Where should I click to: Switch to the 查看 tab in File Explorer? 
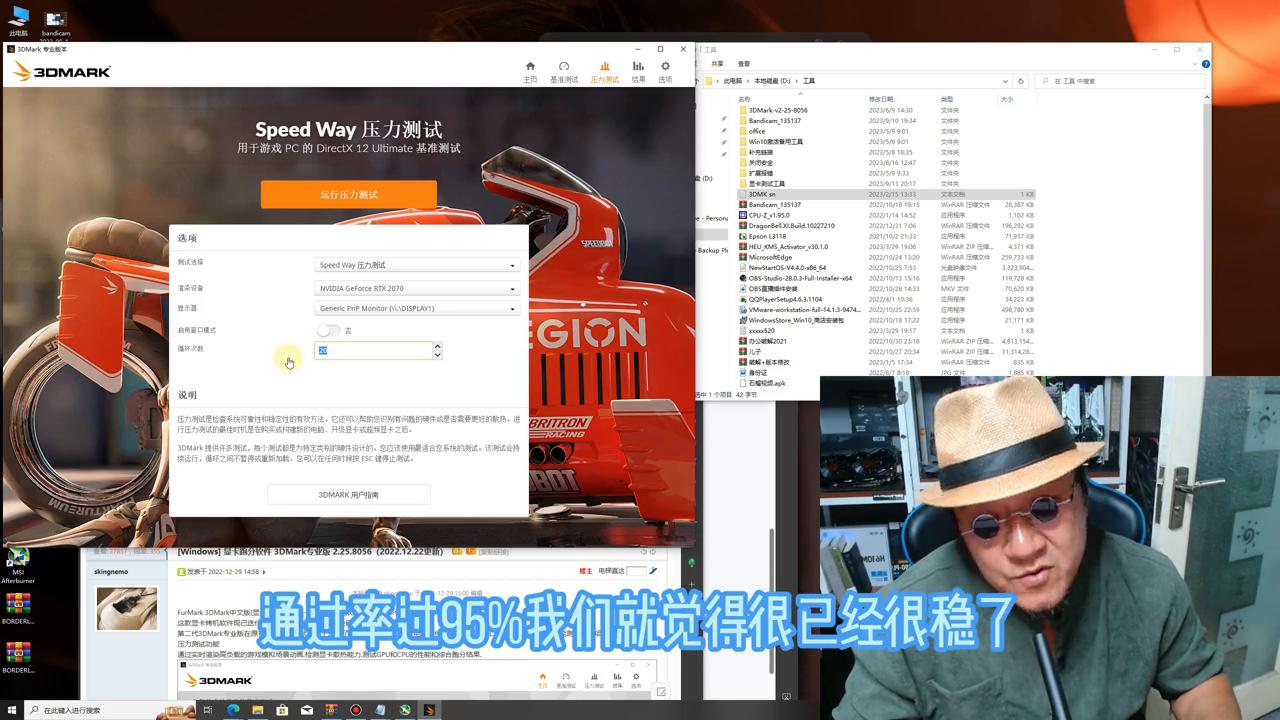[742, 63]
